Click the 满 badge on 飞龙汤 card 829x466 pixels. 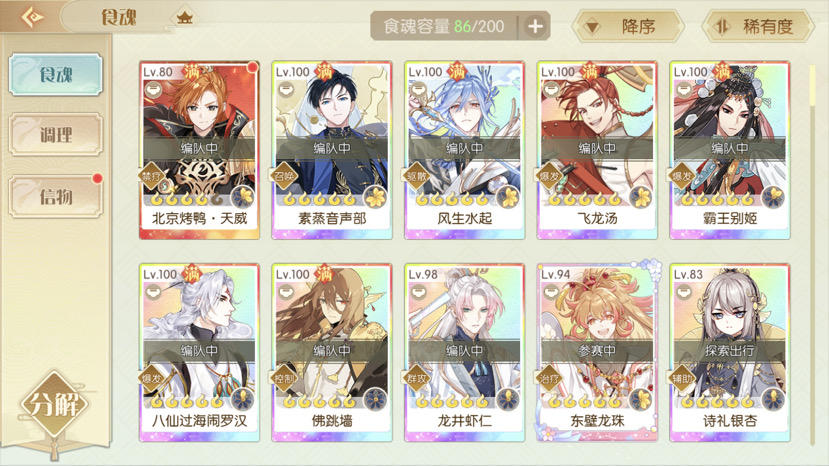(x=588, y=71)
